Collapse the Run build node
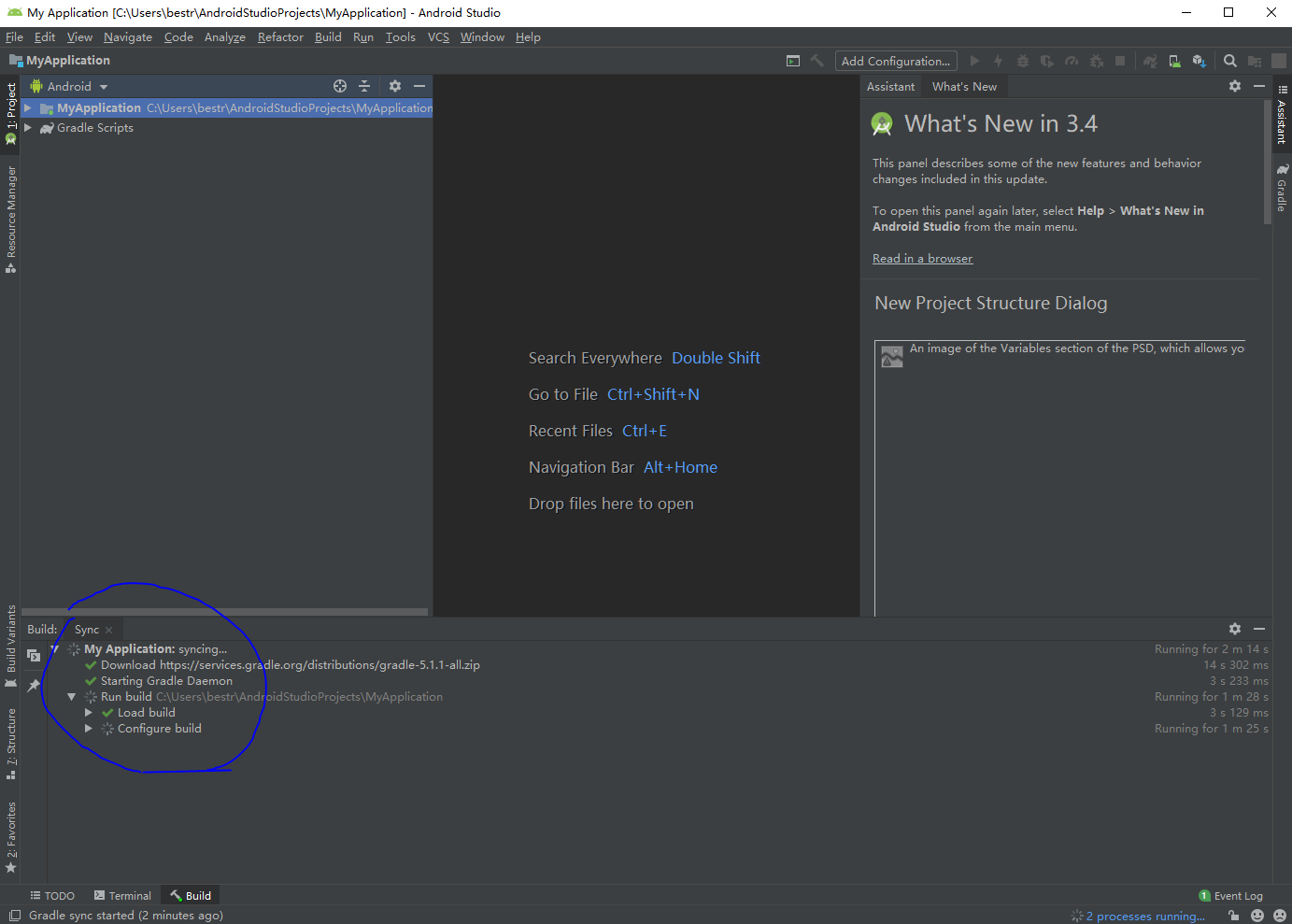Screen dimensions: 1292x924 tap(71, 697)
